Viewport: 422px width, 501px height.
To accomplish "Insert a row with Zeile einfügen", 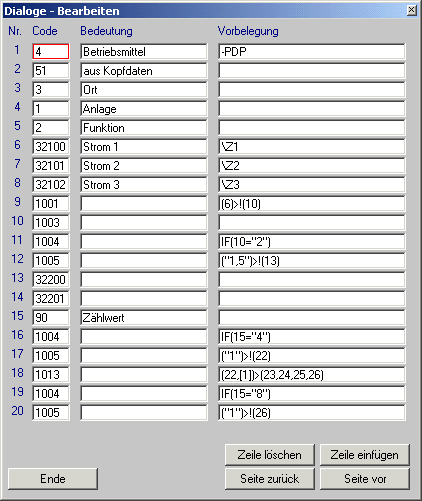I will pos(365,455).
